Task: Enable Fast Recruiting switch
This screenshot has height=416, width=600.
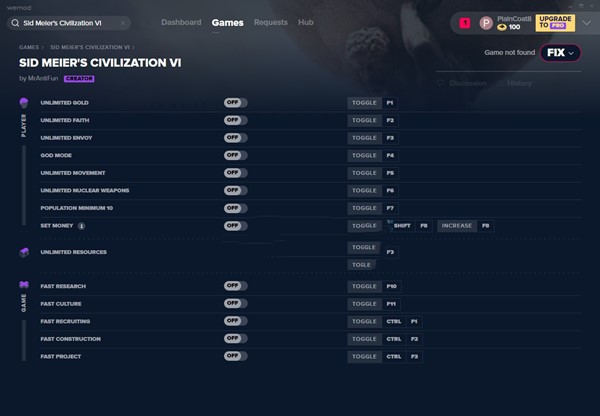Action: pyautogui.click(x=235, y=321)
